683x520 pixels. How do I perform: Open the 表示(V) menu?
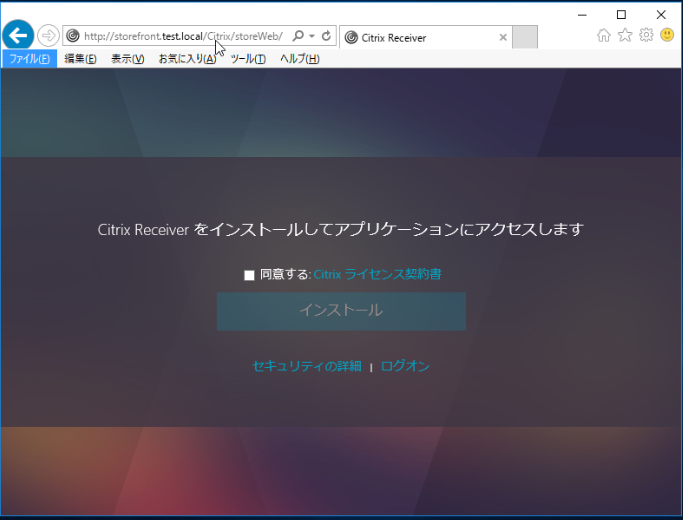tap(128, 58)
